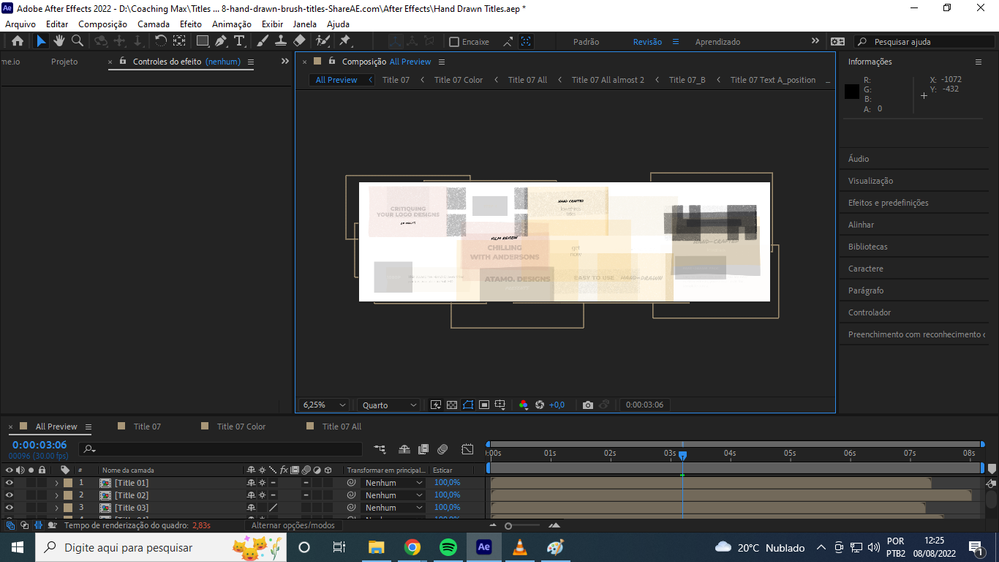
Task: Switch to the Padrão workspace
Action: click(586, 41)
